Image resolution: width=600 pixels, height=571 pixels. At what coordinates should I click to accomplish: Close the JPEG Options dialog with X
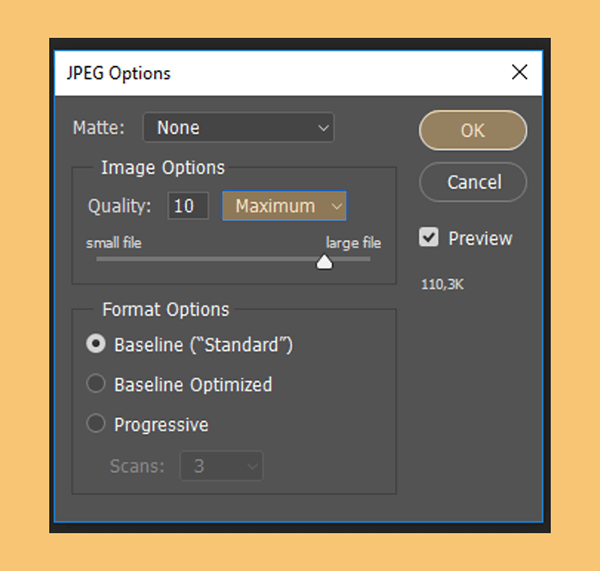pos(519,72)
